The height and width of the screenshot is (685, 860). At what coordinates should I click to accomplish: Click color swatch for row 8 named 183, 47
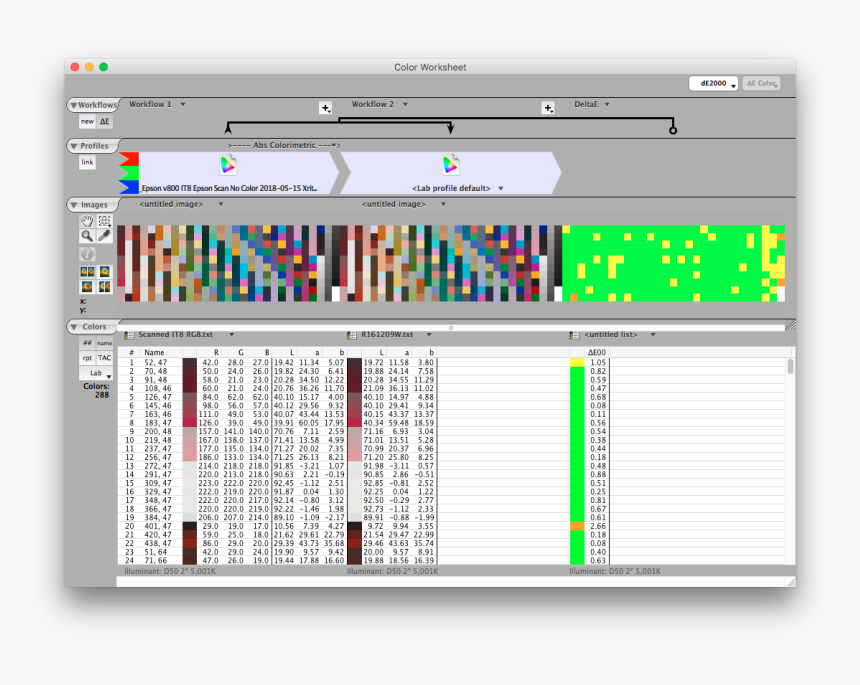pos(190,423)
